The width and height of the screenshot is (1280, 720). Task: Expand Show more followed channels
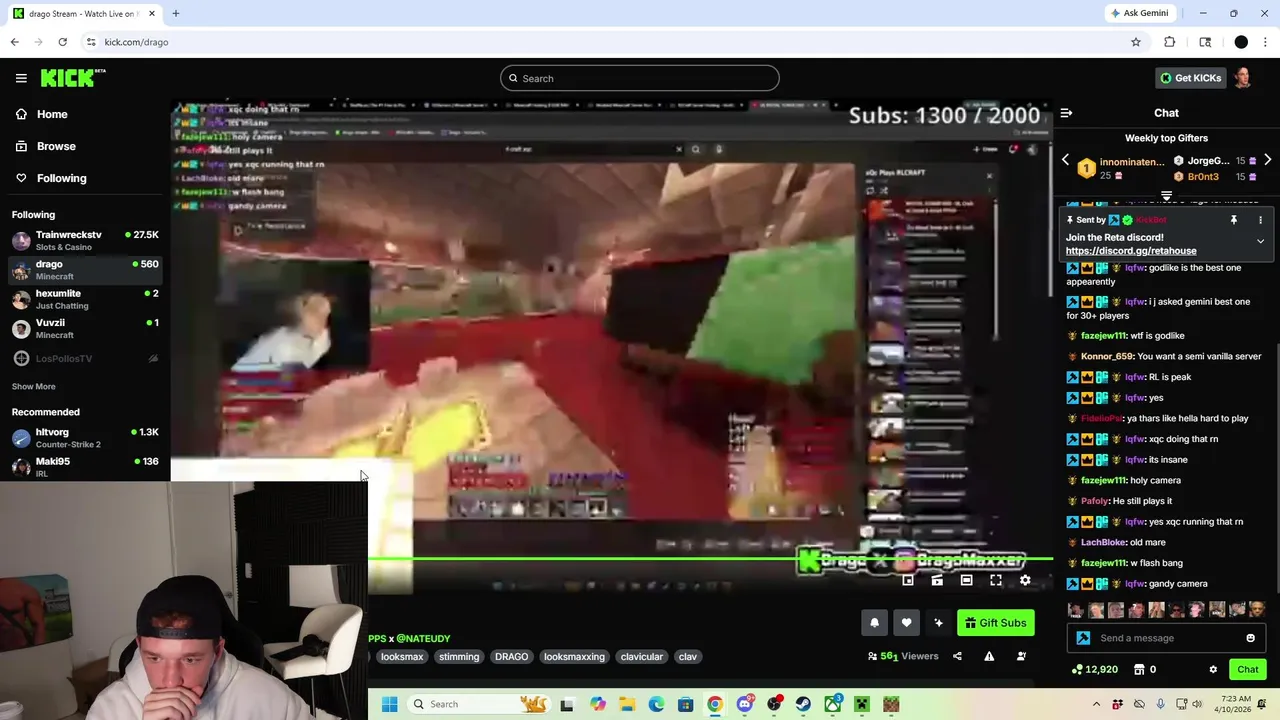point(33,386)
